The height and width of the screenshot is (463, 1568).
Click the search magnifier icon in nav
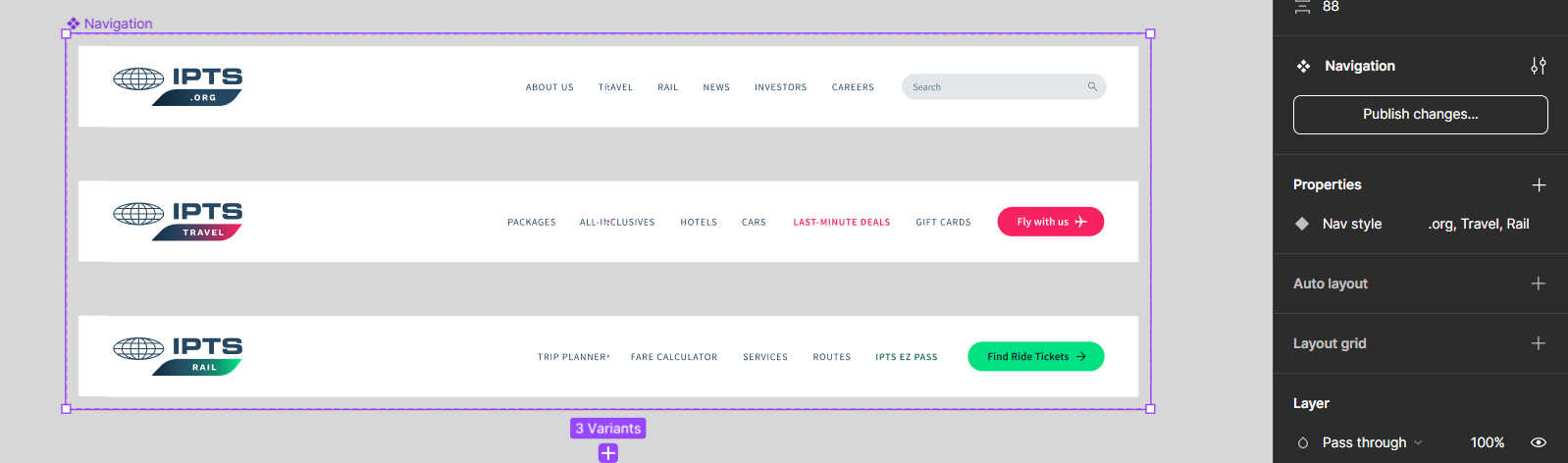coord(1092,87)
